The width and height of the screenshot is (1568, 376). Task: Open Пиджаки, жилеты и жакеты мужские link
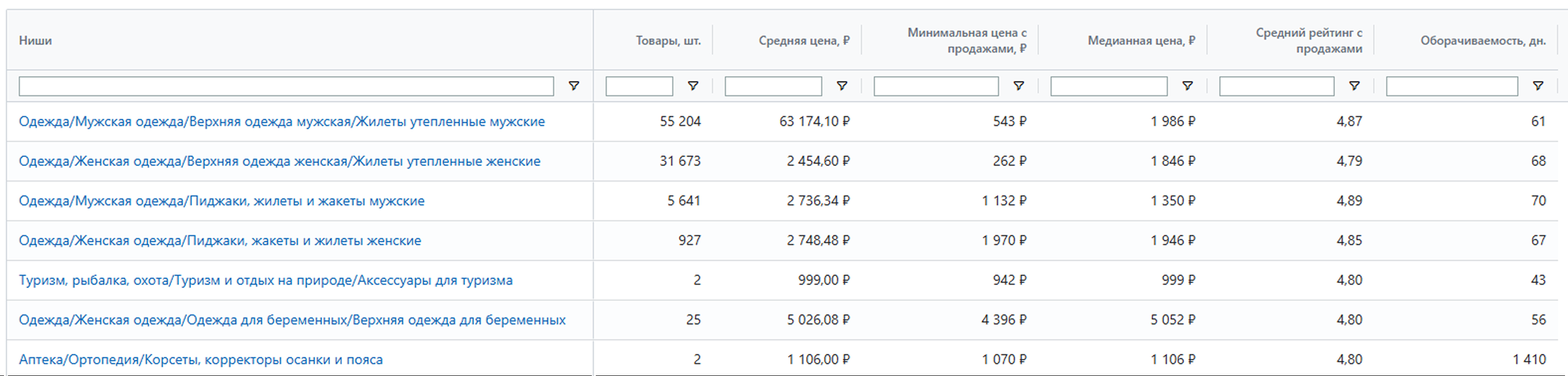[x=221, y=201]
